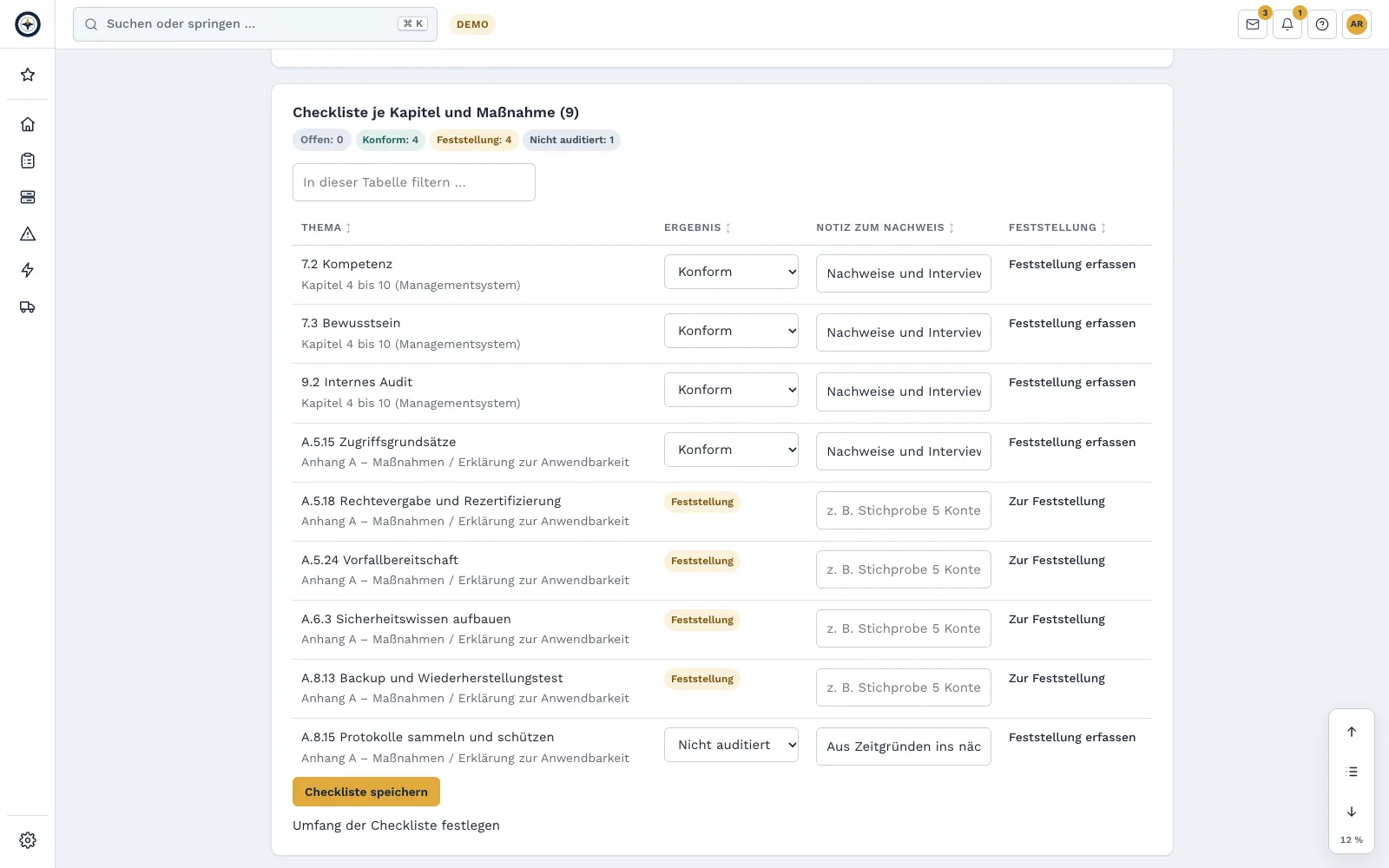Click the app logo at top left

[x=28, y=24]
